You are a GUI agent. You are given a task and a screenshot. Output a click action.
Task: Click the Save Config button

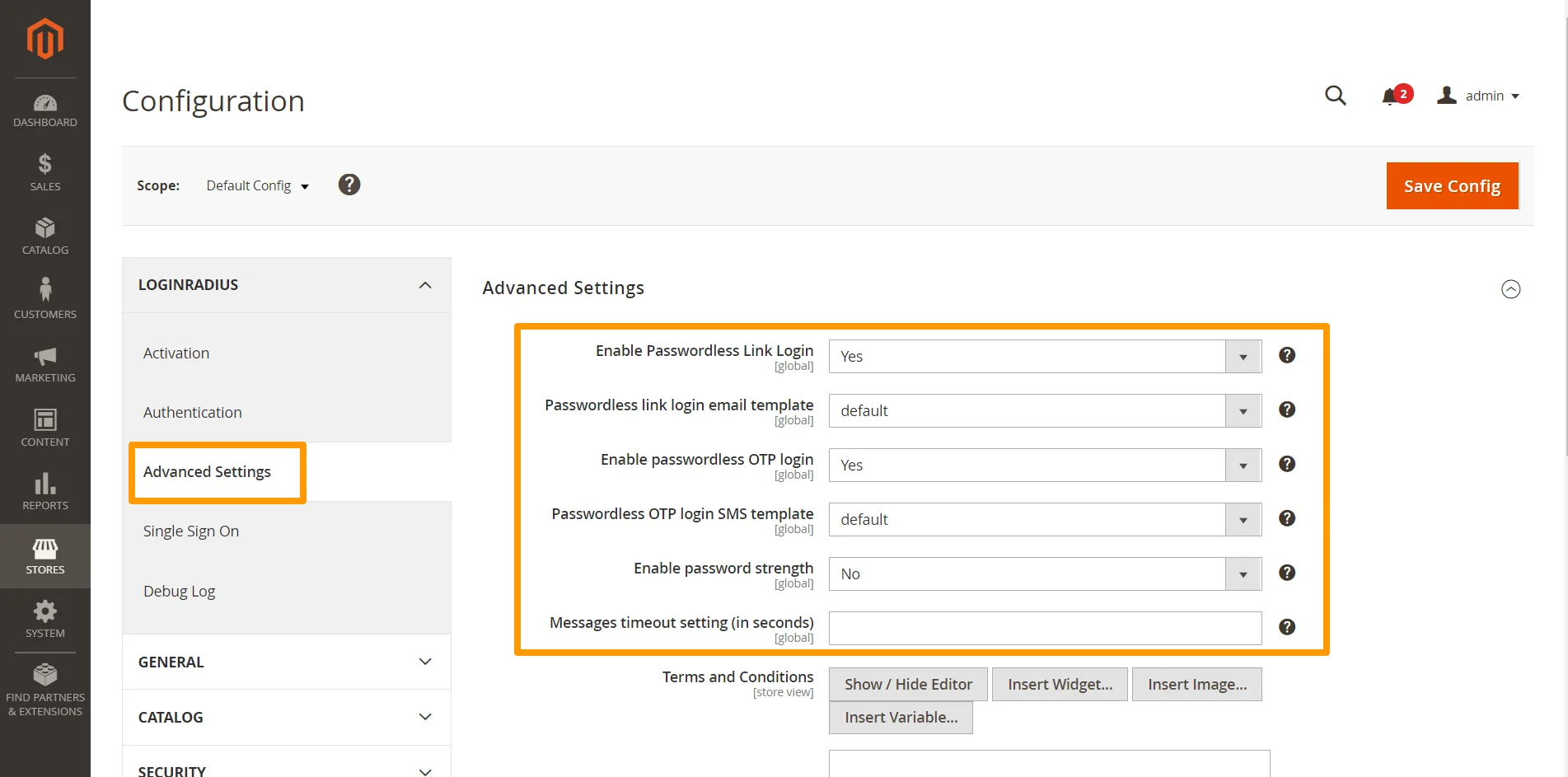[1451, 186]
